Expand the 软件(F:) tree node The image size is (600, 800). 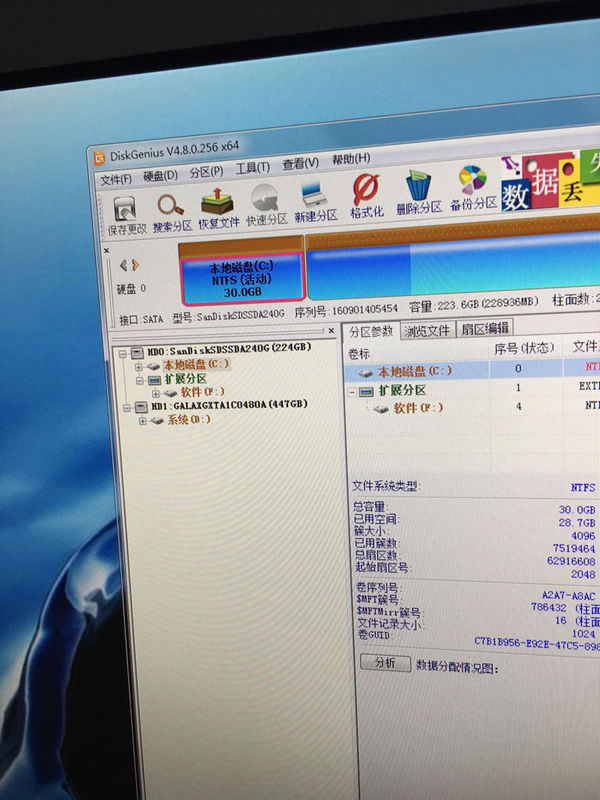[x=156, y=394]
